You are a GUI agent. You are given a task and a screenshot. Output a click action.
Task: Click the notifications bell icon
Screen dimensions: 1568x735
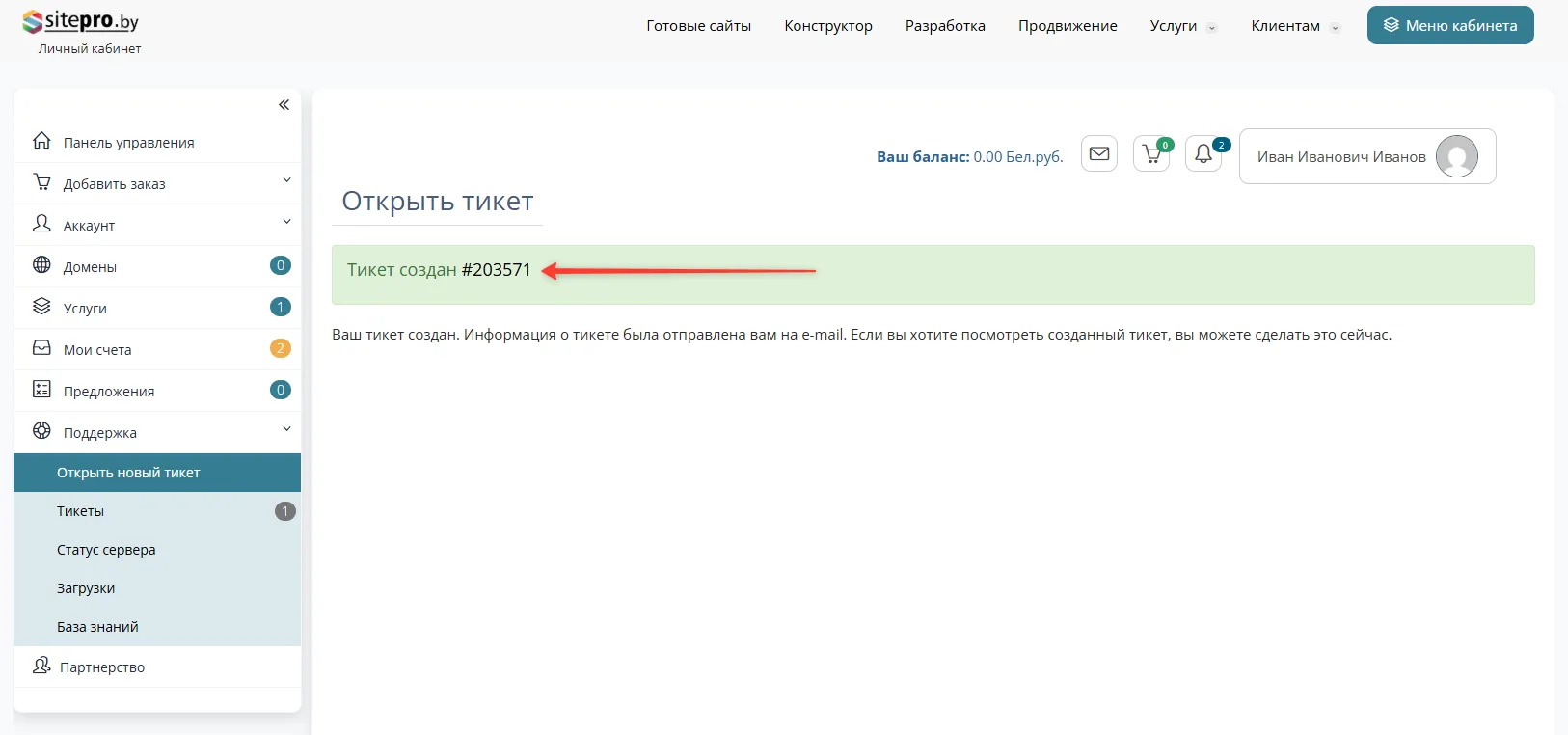coord(1203,153)
